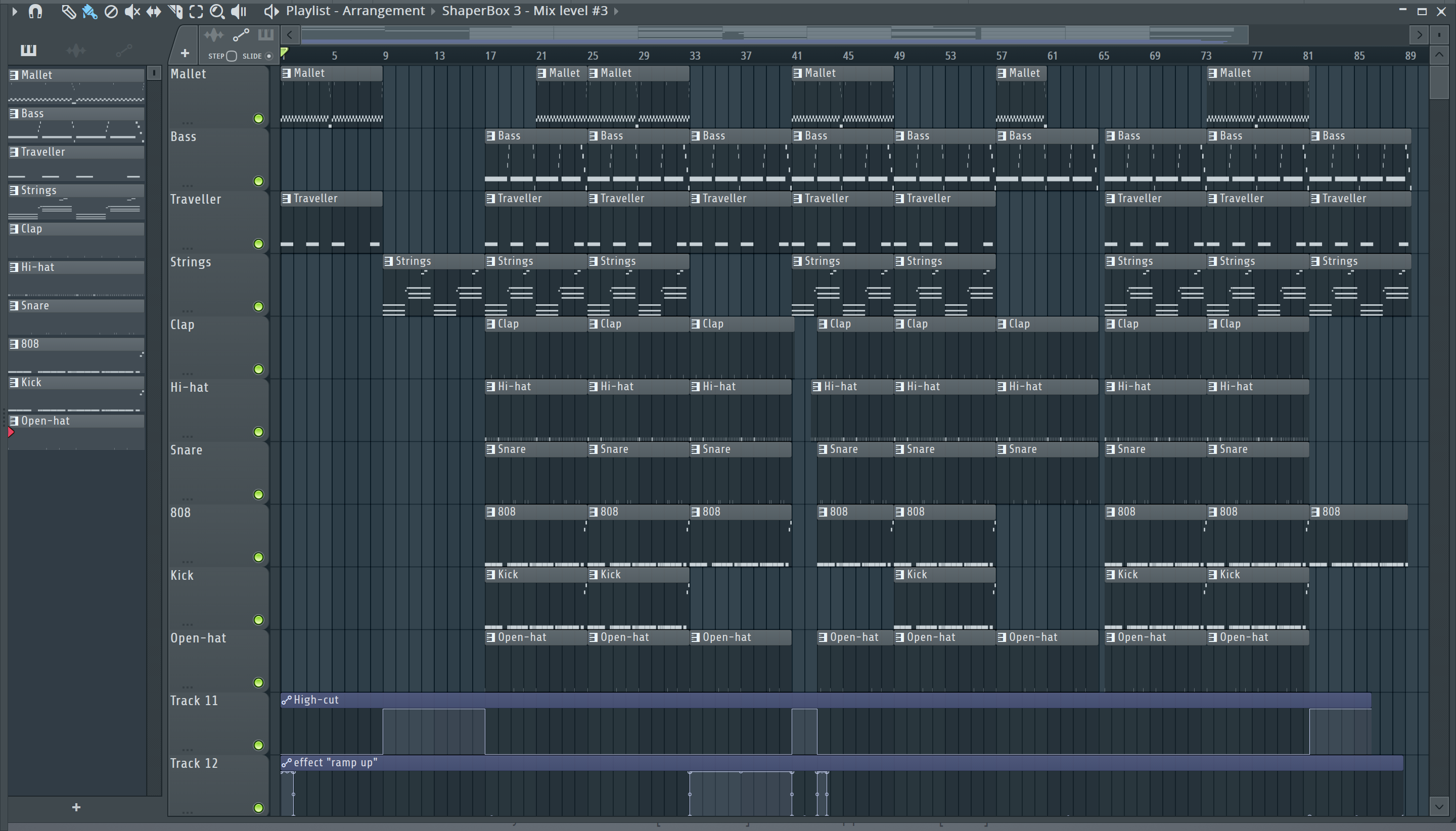Viewport: 1456px width, 831px height.
Task: Click the playlist overview scrollbar thumb
Action: 775,35
